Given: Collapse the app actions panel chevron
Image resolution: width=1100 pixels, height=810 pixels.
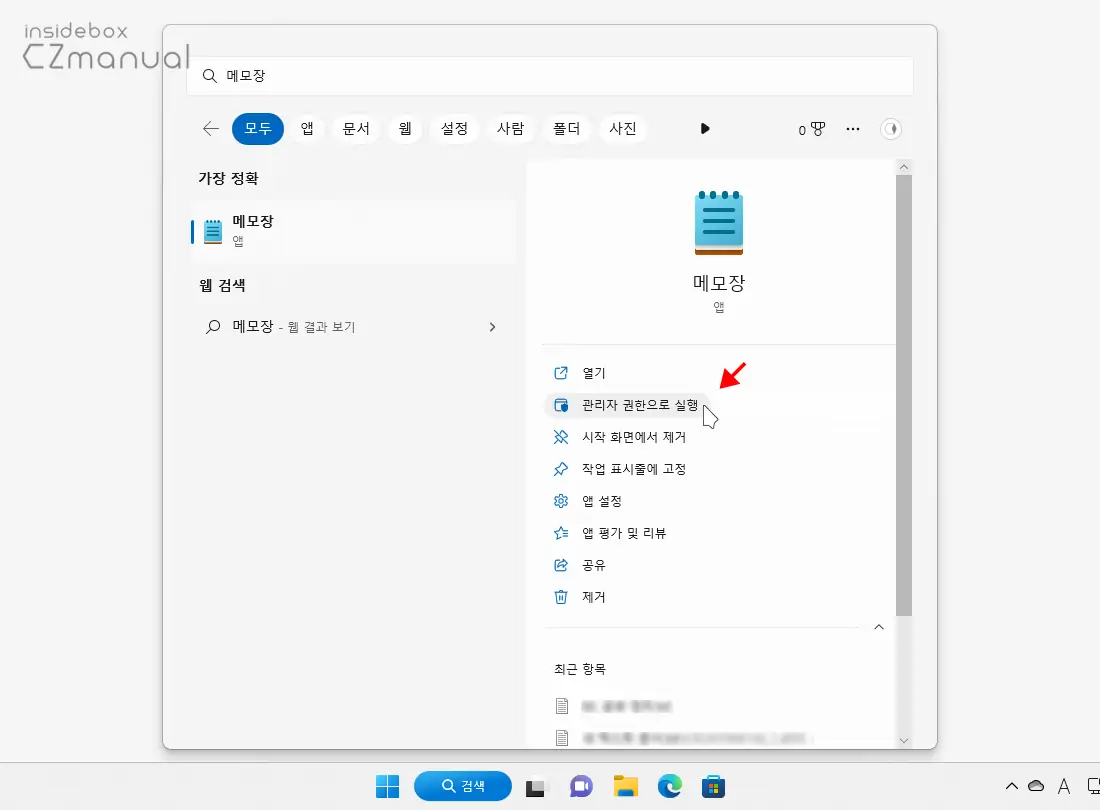Looking at the screenshot, I should [879, 626].
